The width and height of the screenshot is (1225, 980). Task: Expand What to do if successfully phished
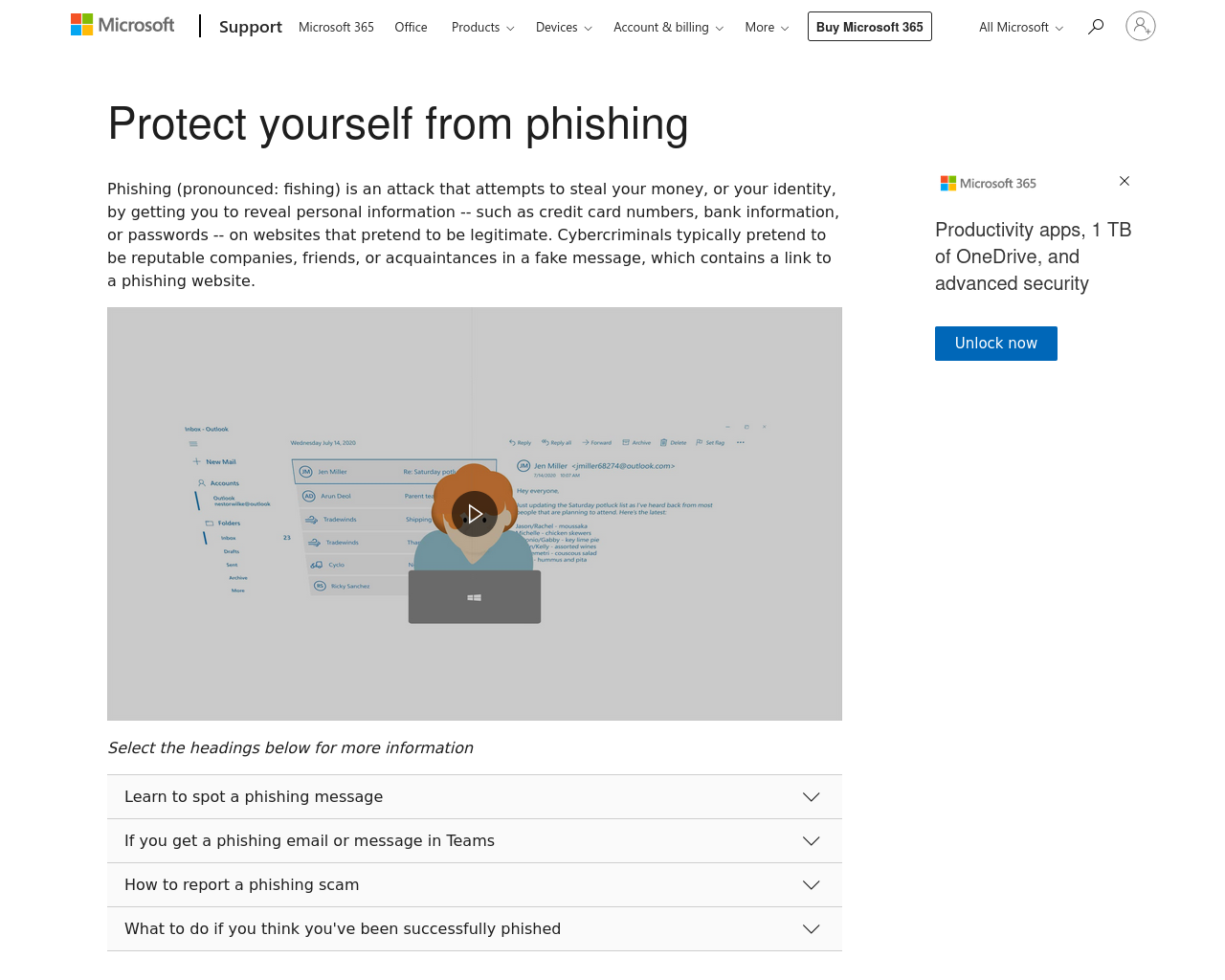pos(475,929)
